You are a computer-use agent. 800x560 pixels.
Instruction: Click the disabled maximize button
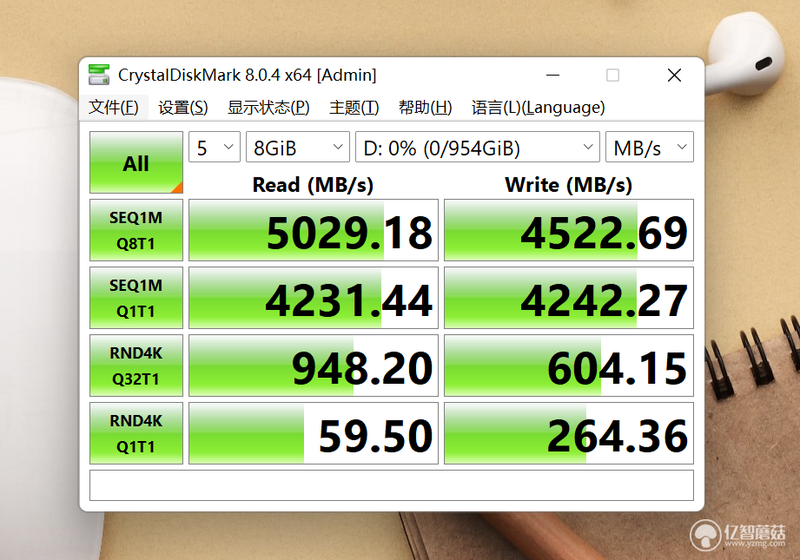(613, 75)
